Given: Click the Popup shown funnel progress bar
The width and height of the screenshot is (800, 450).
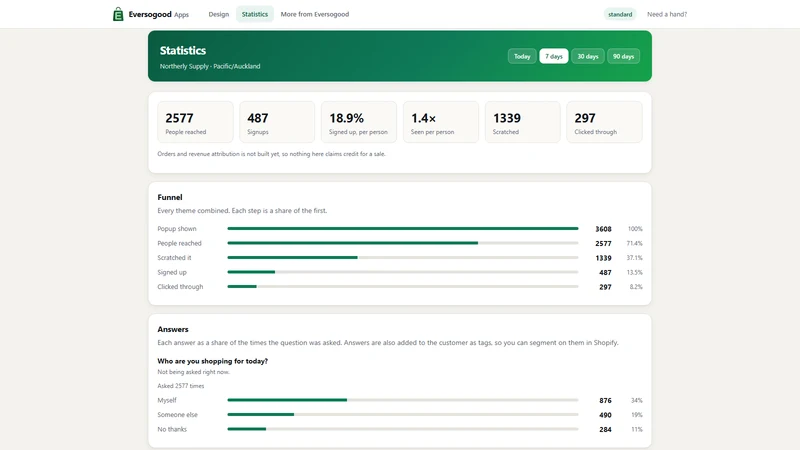Looking at the screenshot, I should point(403,229).
